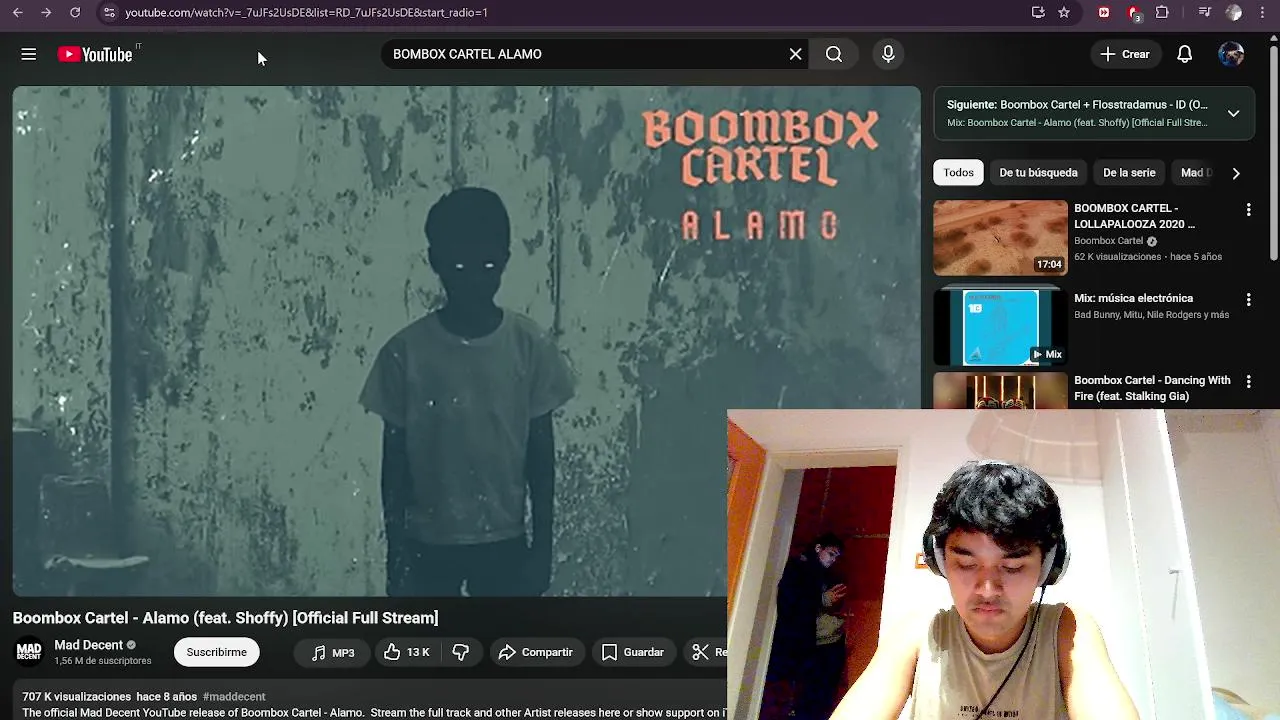
Task: Click the MP3 download button
Action: pos(333,652)
